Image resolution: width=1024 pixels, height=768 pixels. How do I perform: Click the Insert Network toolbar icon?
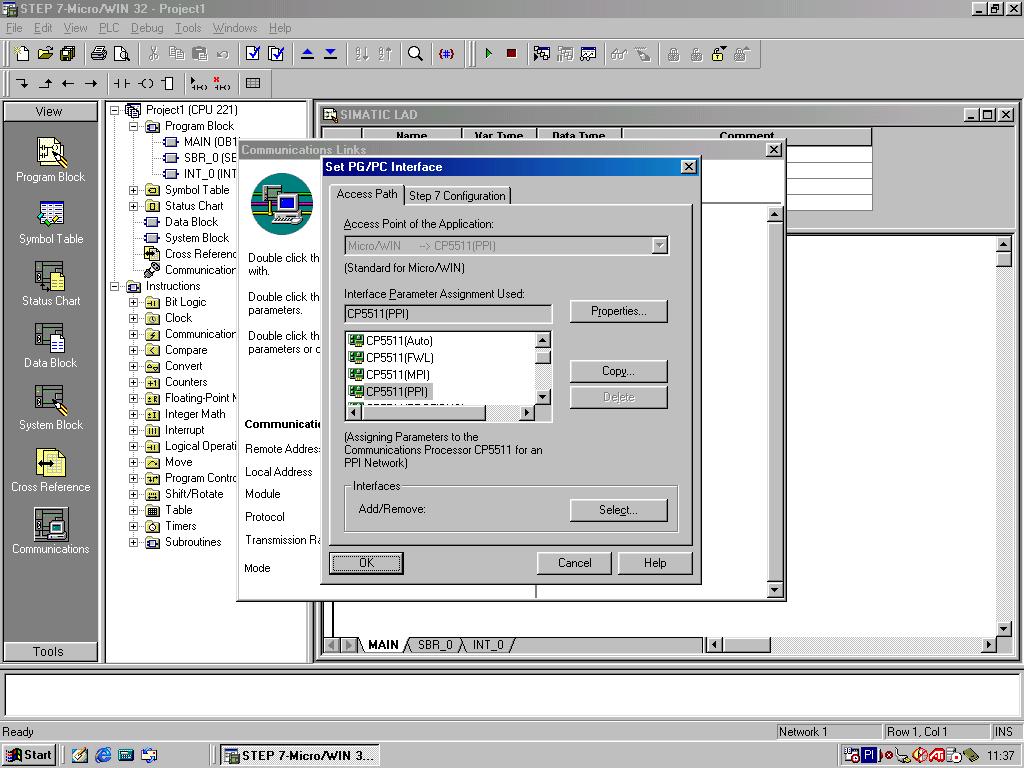click(x=198, y=83)
